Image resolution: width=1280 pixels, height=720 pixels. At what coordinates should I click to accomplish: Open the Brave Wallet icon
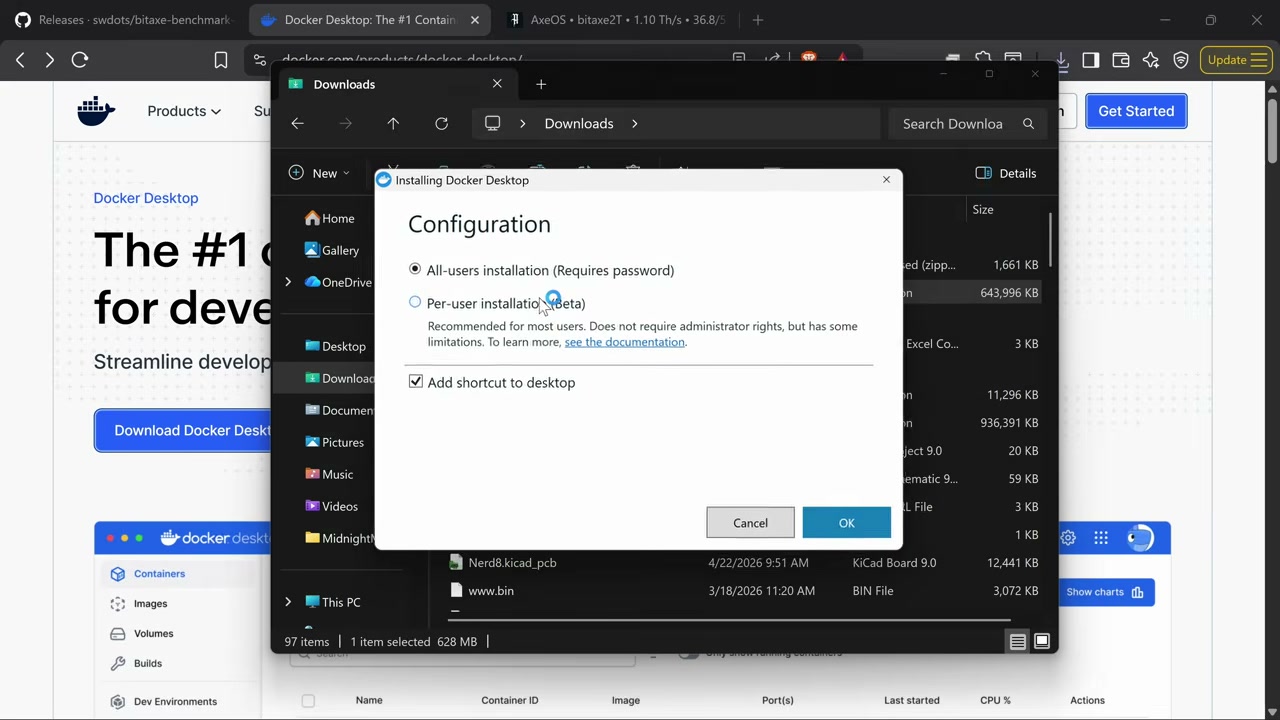1121,60
